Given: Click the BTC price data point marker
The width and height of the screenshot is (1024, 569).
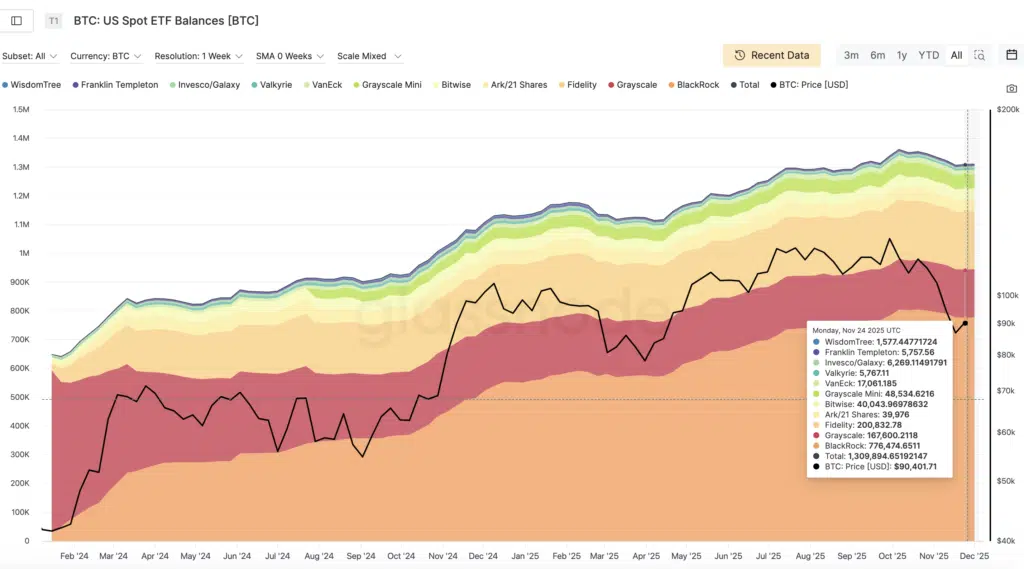Looking at the screenshot, I should coord(965,323).
